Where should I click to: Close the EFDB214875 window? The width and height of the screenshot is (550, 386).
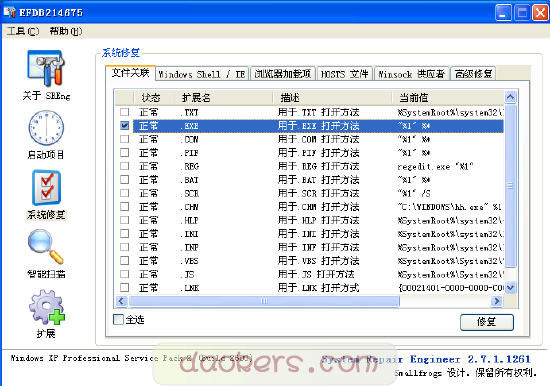click(x=541, y=13)
